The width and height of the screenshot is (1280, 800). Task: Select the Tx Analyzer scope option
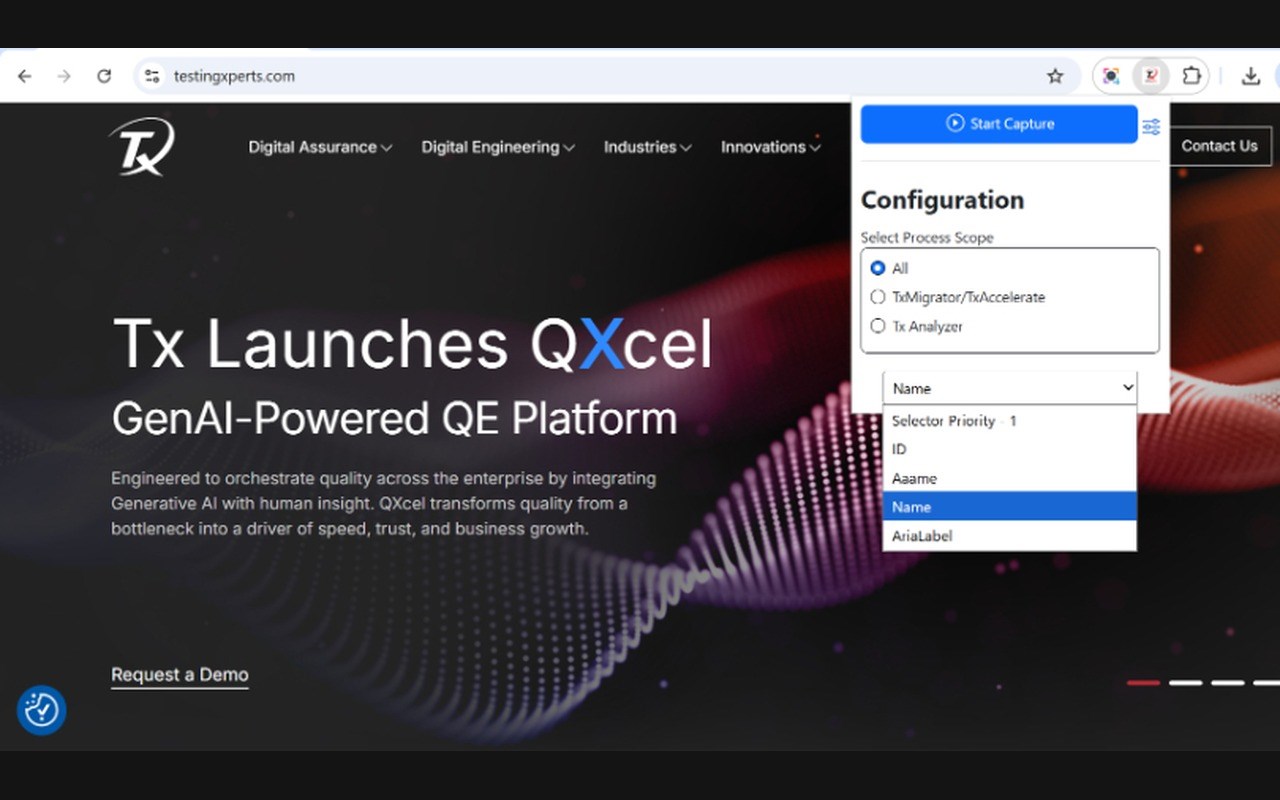(x=878, y=326)
